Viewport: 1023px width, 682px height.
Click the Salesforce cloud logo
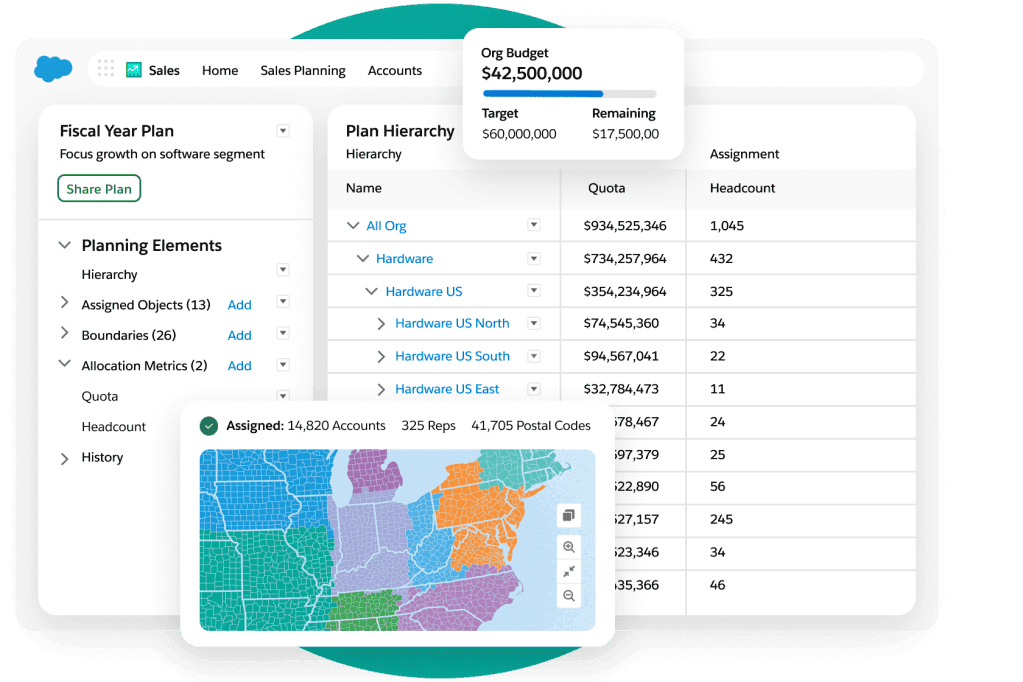pyautogui.click(x=53, y=69)
